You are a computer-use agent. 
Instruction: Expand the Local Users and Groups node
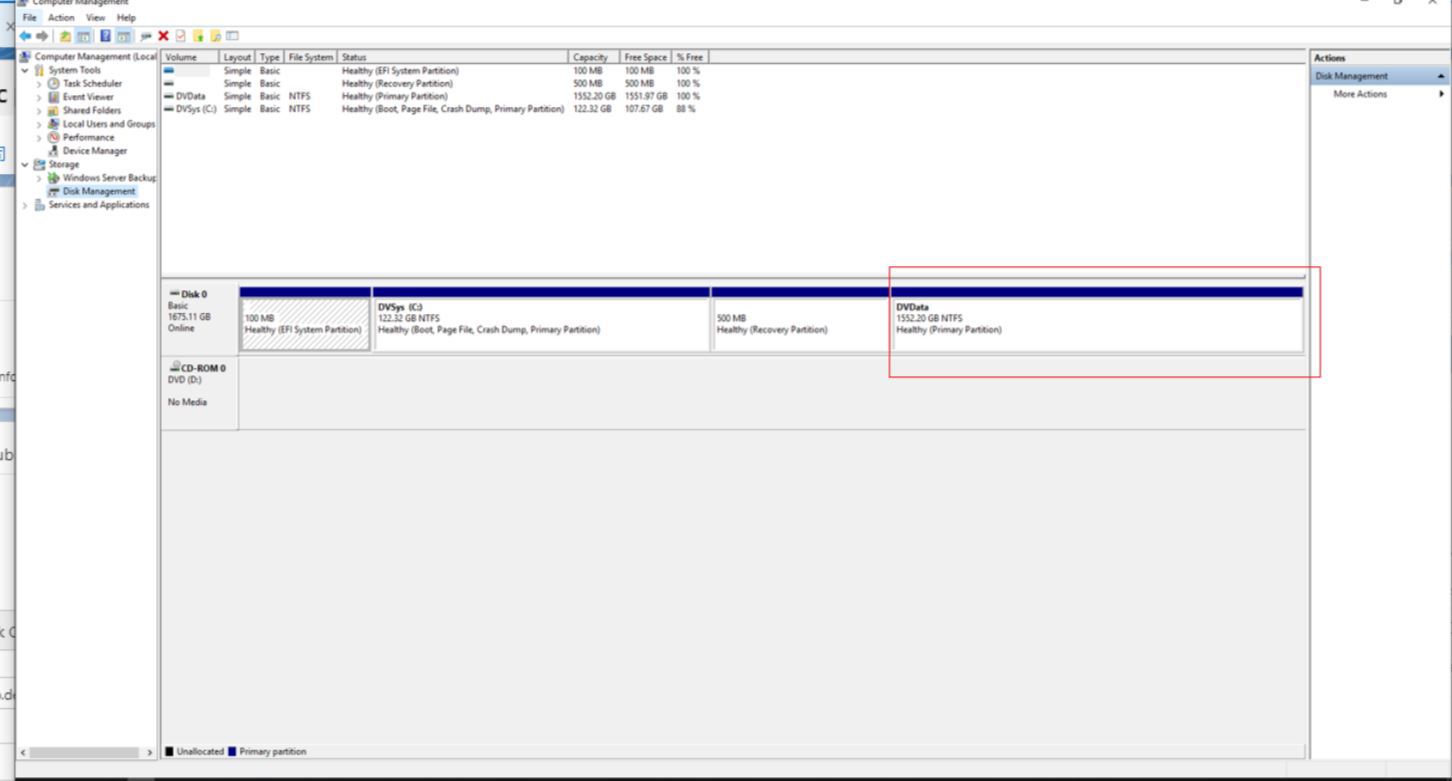point(40,124)
